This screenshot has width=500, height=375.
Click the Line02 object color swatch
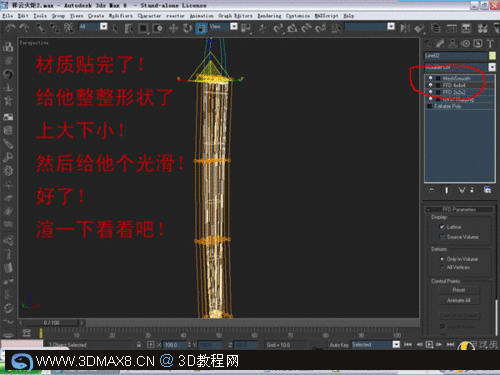[x=492, y=55]
